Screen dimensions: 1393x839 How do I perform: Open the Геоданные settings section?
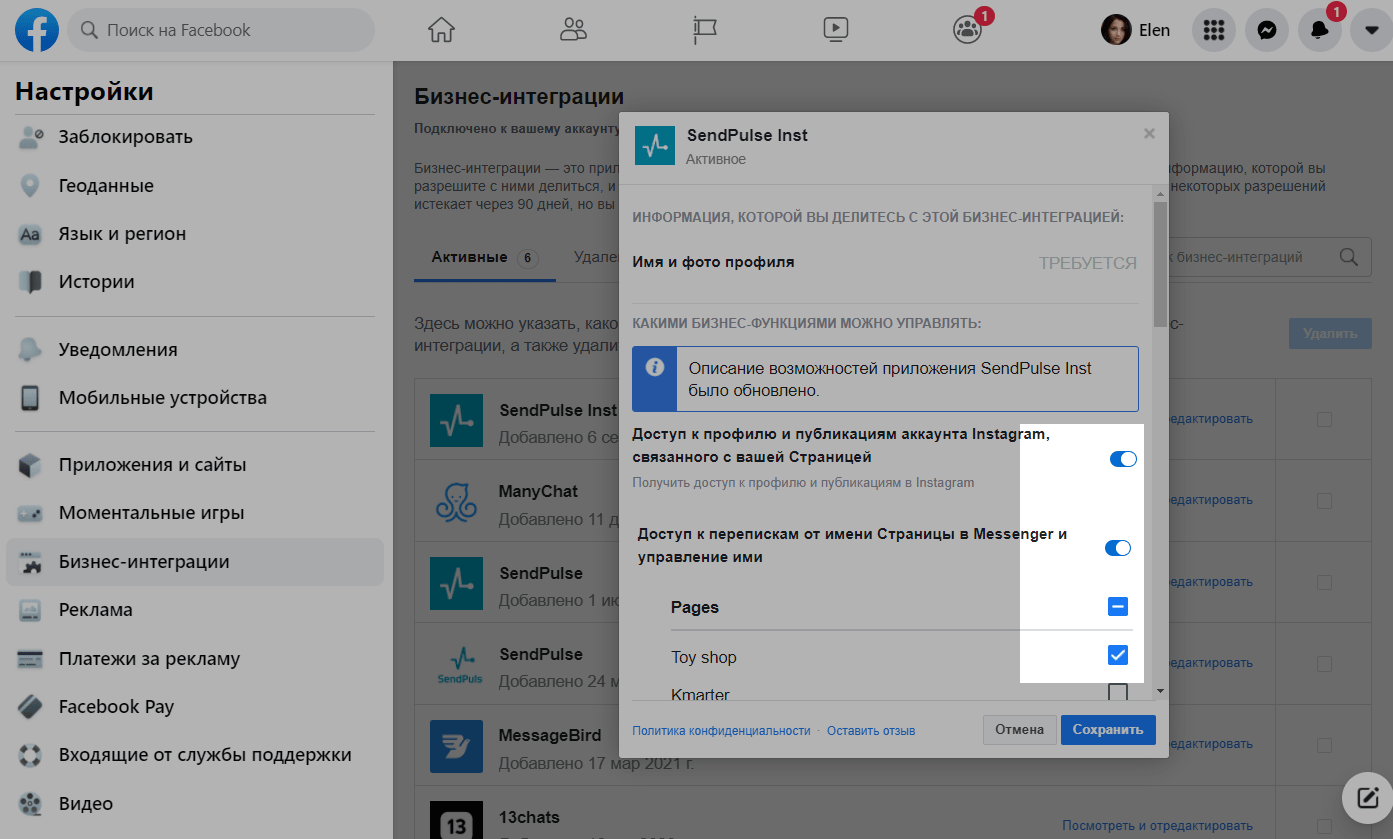pyautogui.click(x=195, y=186)
